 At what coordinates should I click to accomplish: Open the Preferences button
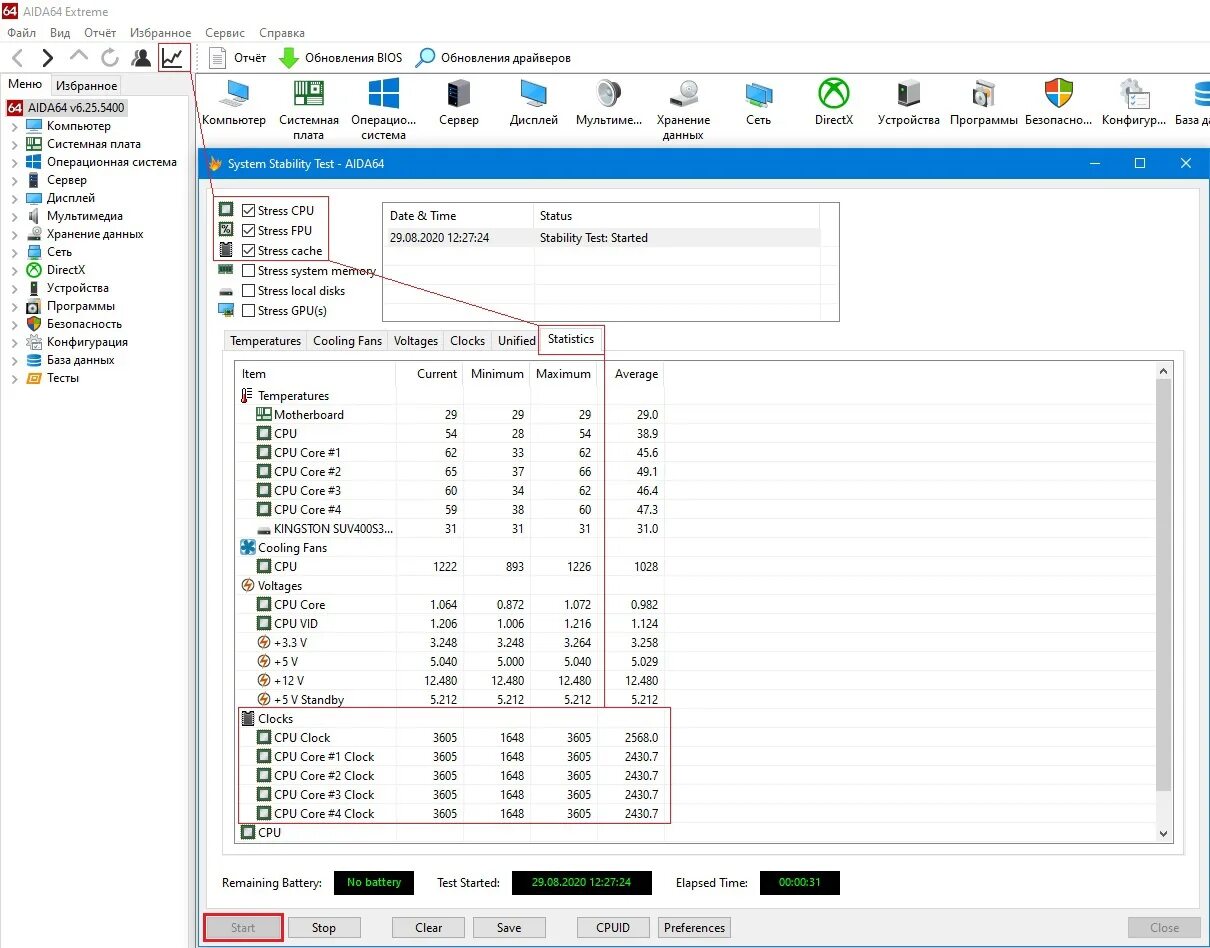(695, 928)
